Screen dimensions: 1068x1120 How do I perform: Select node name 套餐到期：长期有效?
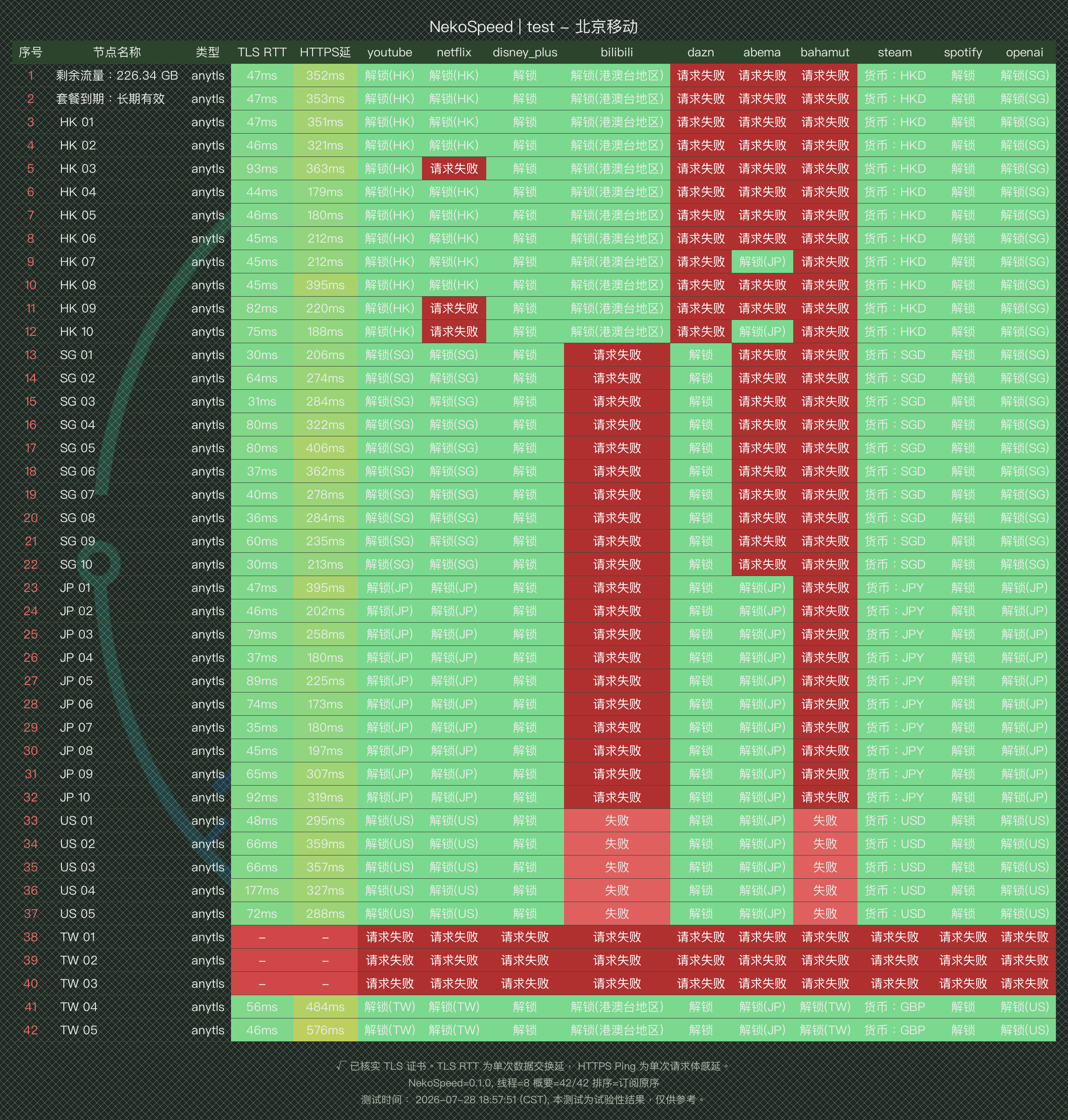tap(110, 99)
